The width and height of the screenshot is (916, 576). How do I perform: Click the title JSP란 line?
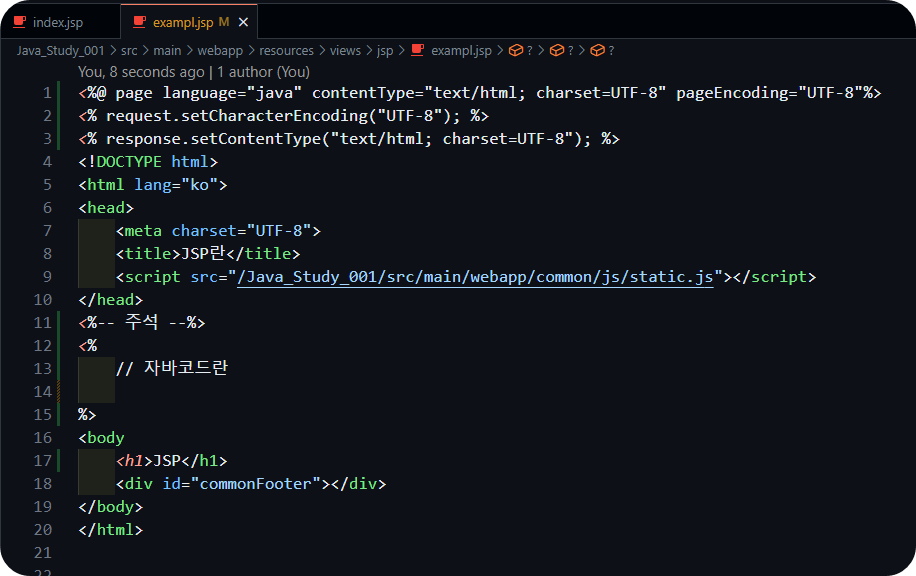[x=208, y=254]
